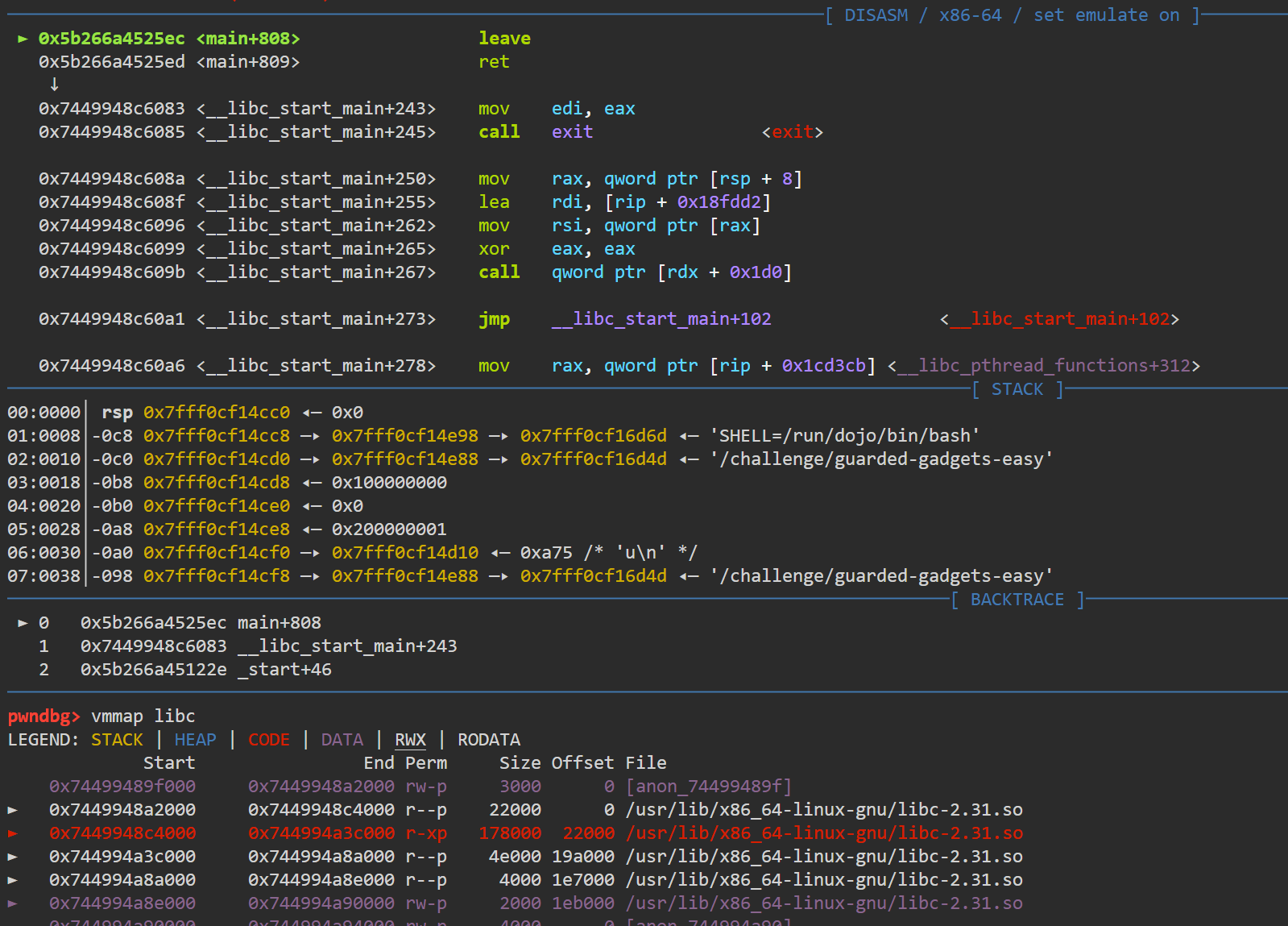Select the stack value 0x100000000
The image size is (1288, 926).
tap(389, 483)
